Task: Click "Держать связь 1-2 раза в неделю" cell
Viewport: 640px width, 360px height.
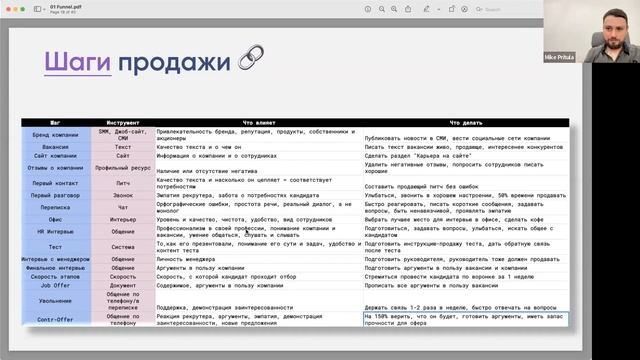Action: 466,301
